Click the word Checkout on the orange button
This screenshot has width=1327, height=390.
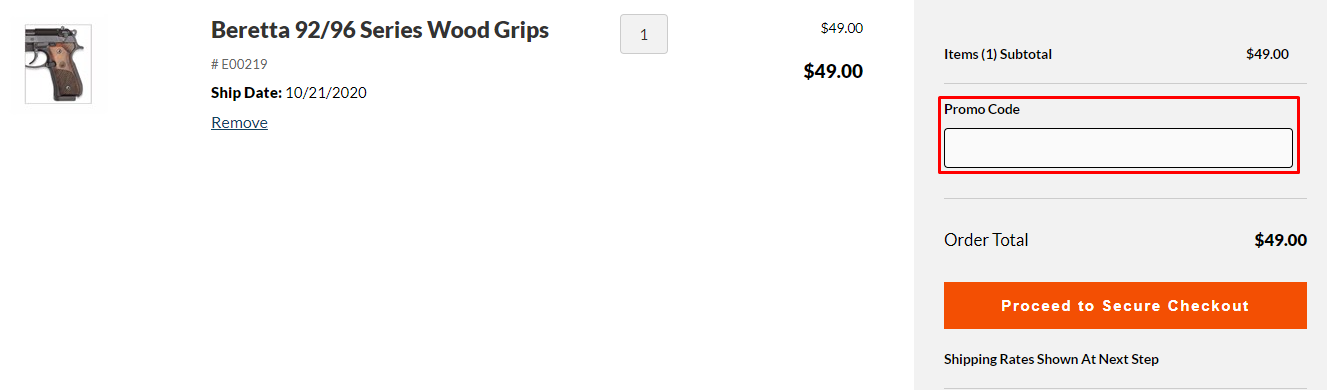point(1210,306)
